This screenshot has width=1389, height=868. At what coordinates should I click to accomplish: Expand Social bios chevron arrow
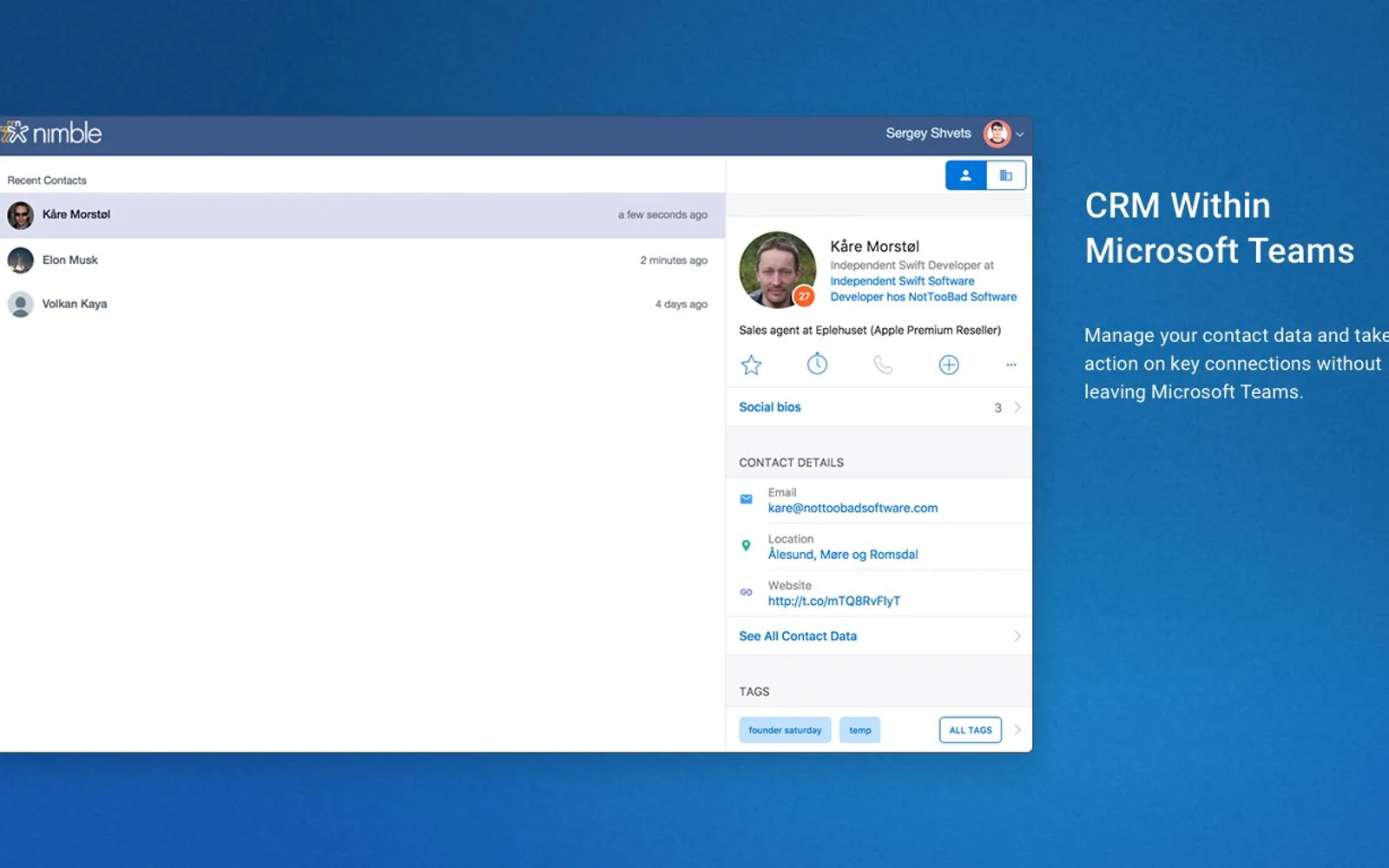coord(1017,407)
